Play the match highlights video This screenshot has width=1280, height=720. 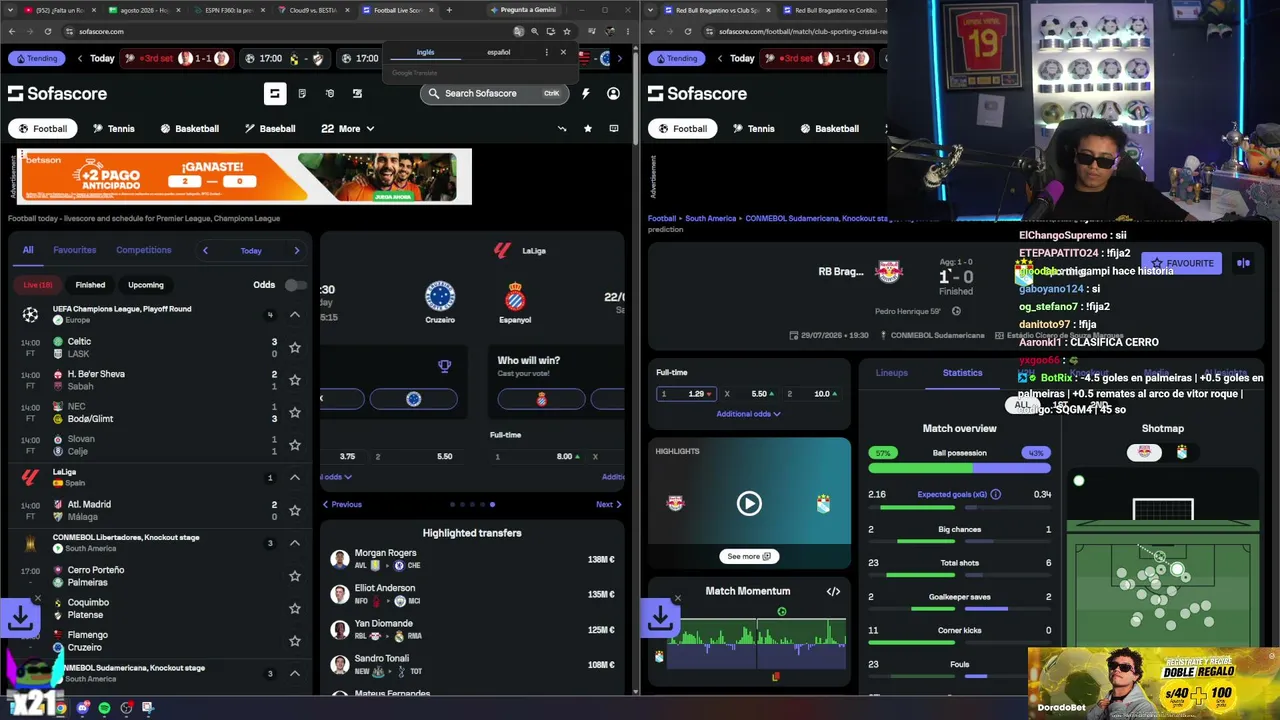point(749,503)
